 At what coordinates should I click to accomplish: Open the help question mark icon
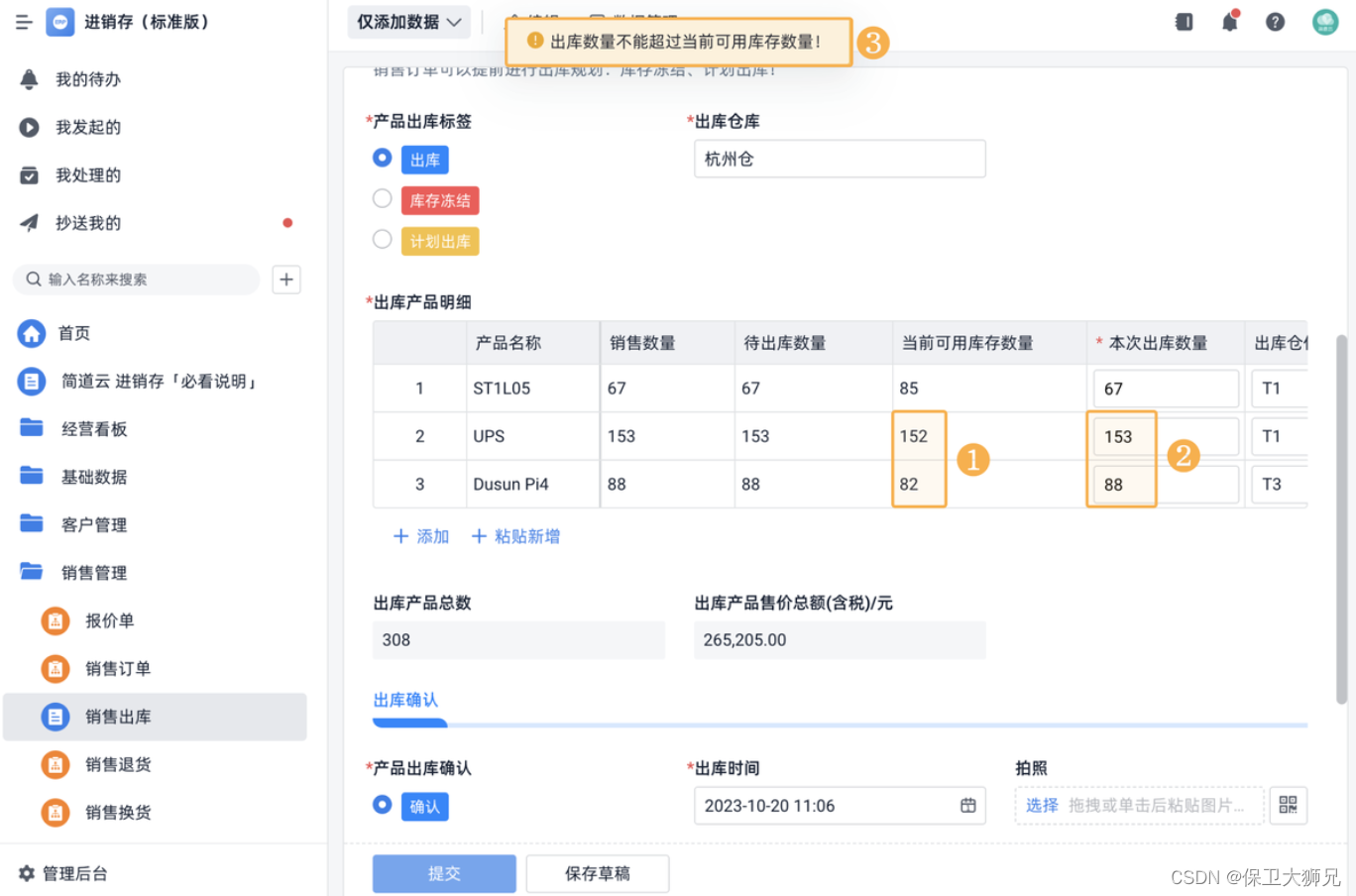click(1276, 22)
